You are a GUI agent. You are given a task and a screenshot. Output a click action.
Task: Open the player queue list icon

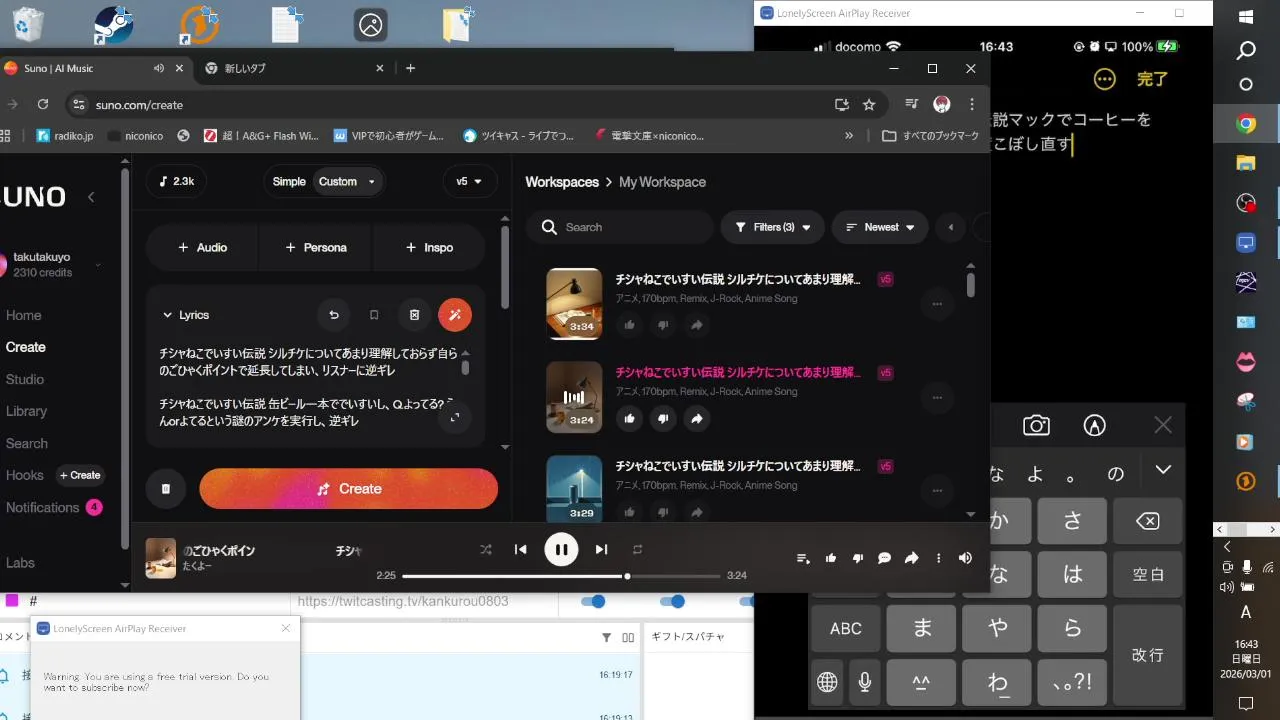point(802,558)
